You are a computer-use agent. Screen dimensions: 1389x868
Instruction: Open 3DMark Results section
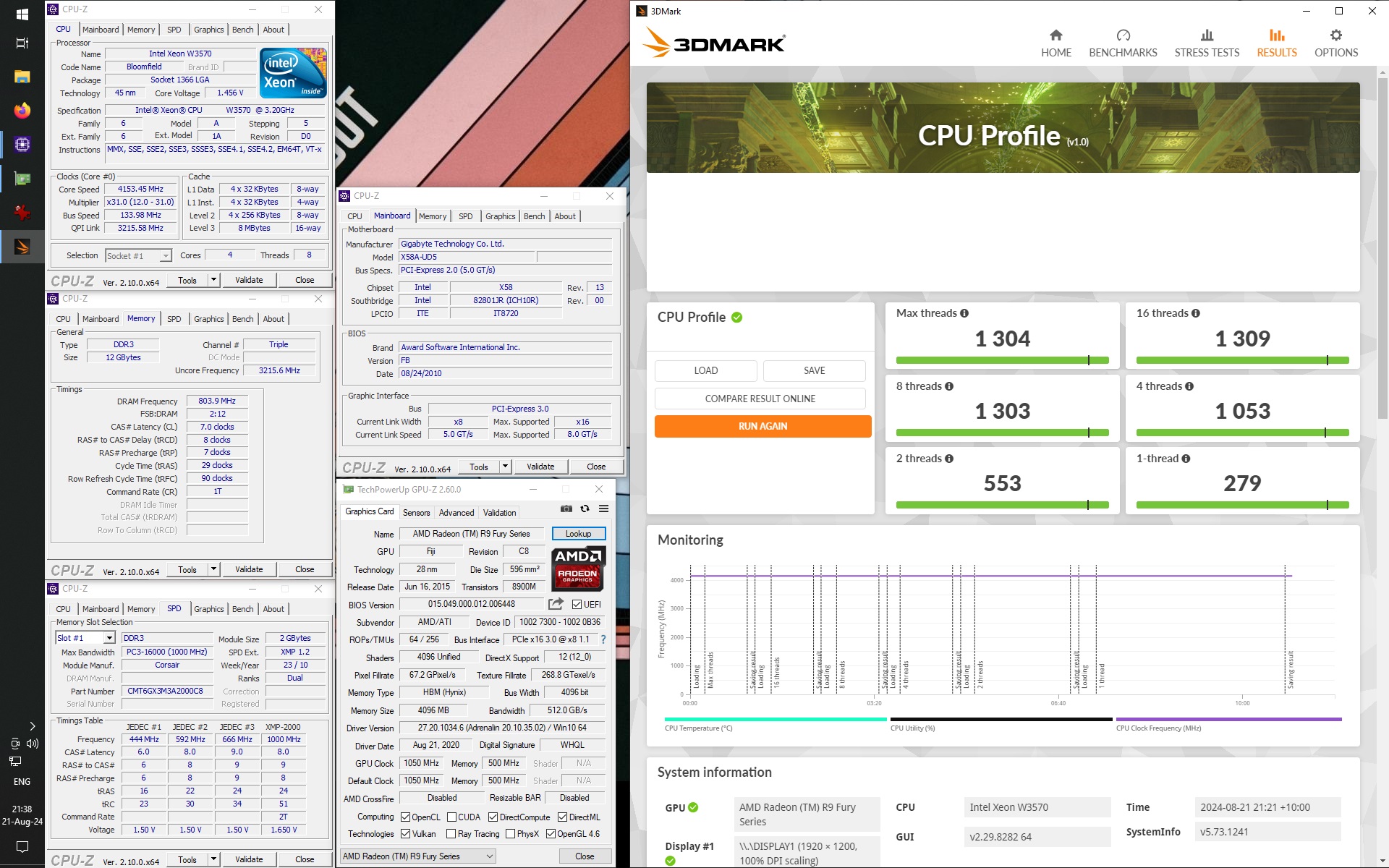[x=1277, y=43]
